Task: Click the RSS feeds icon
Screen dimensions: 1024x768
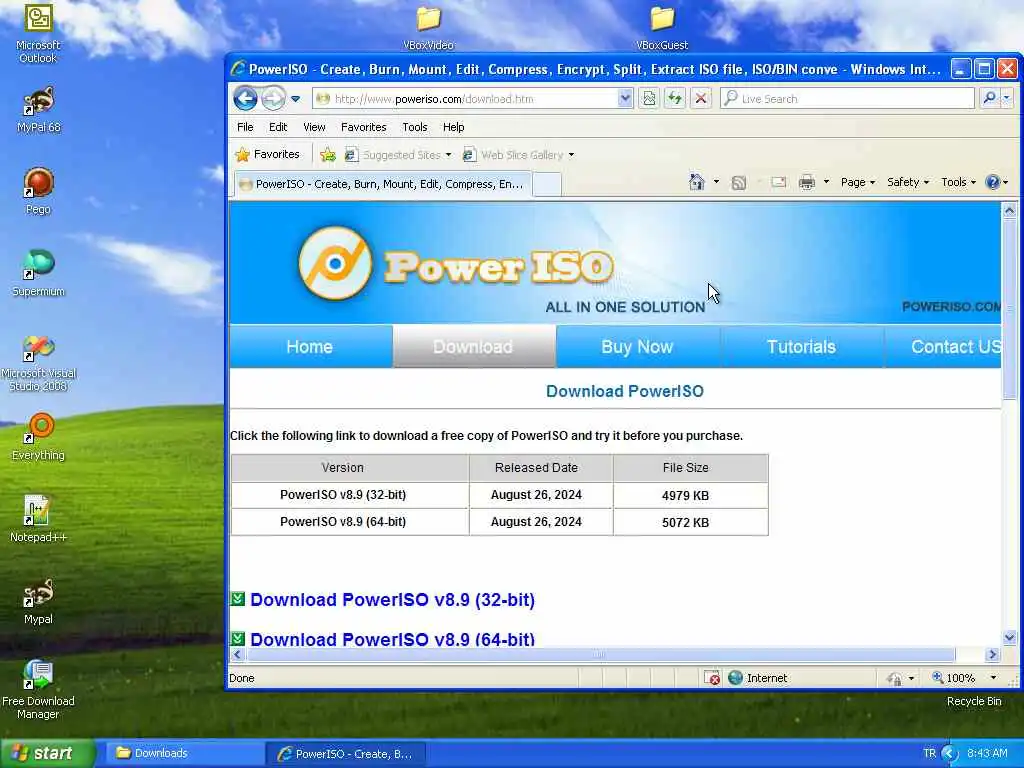Action: [739, 183]
